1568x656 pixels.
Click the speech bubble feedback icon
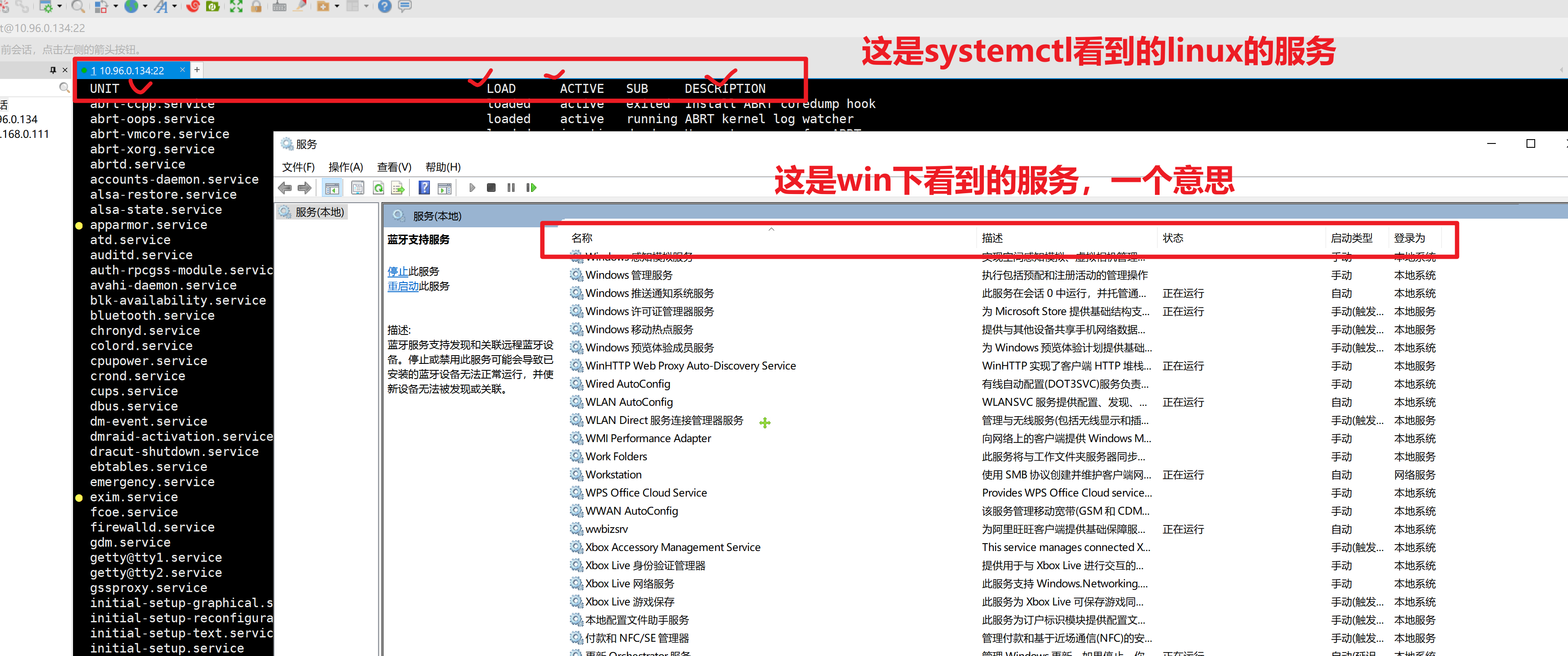405,6
